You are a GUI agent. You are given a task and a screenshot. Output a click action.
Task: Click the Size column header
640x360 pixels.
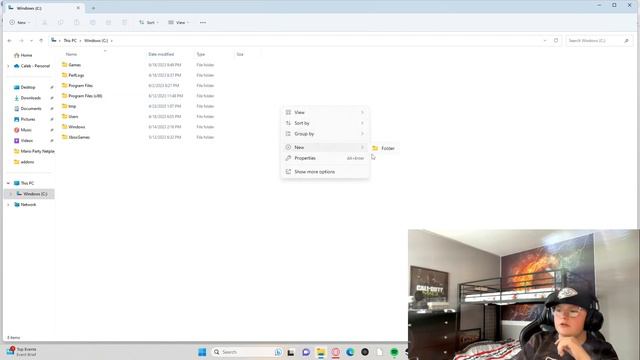point(240,54)
